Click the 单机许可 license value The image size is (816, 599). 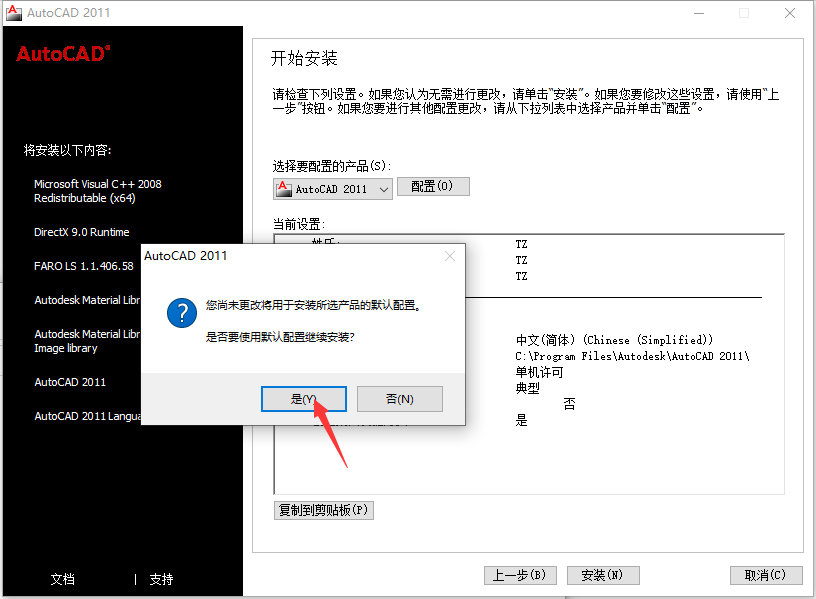point(540,372)
